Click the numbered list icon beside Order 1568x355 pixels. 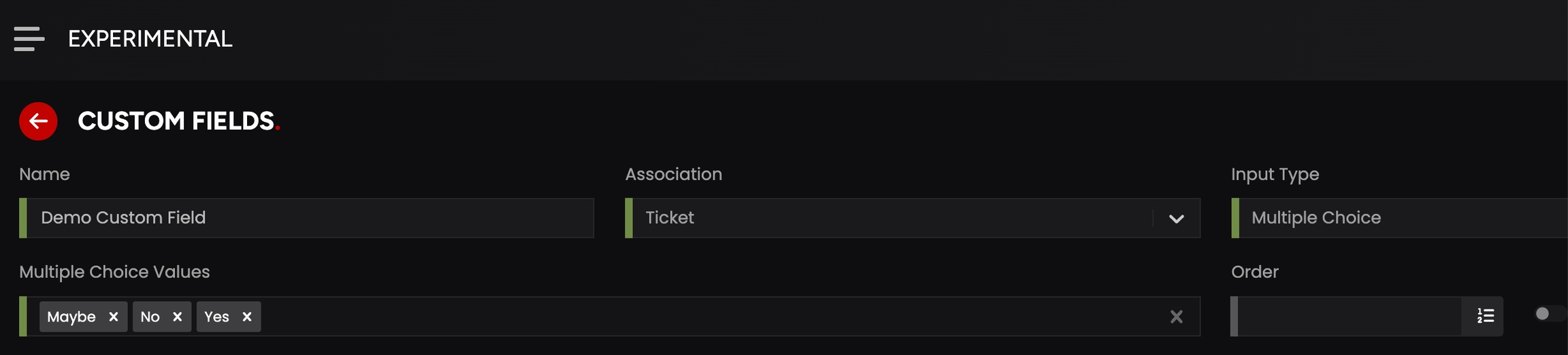click(x=1485, y=316)
